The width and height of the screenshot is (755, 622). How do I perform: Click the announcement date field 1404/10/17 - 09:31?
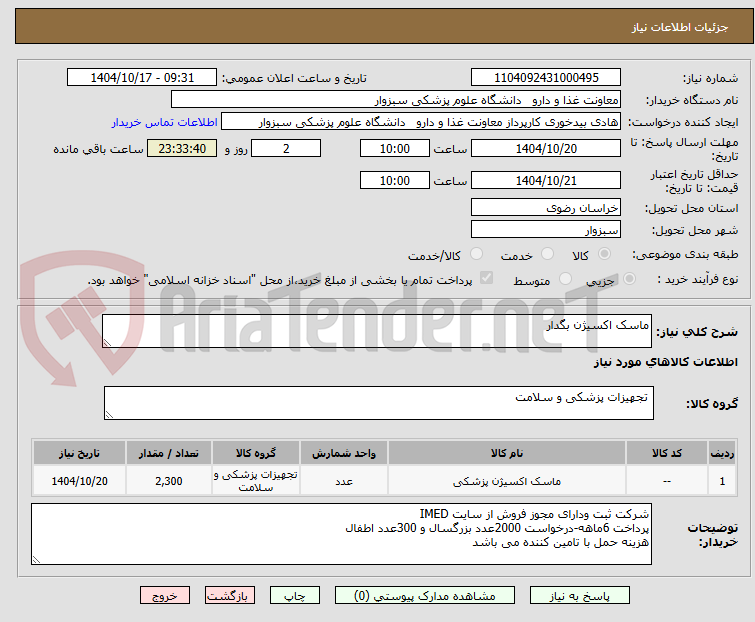pos(142,78)
